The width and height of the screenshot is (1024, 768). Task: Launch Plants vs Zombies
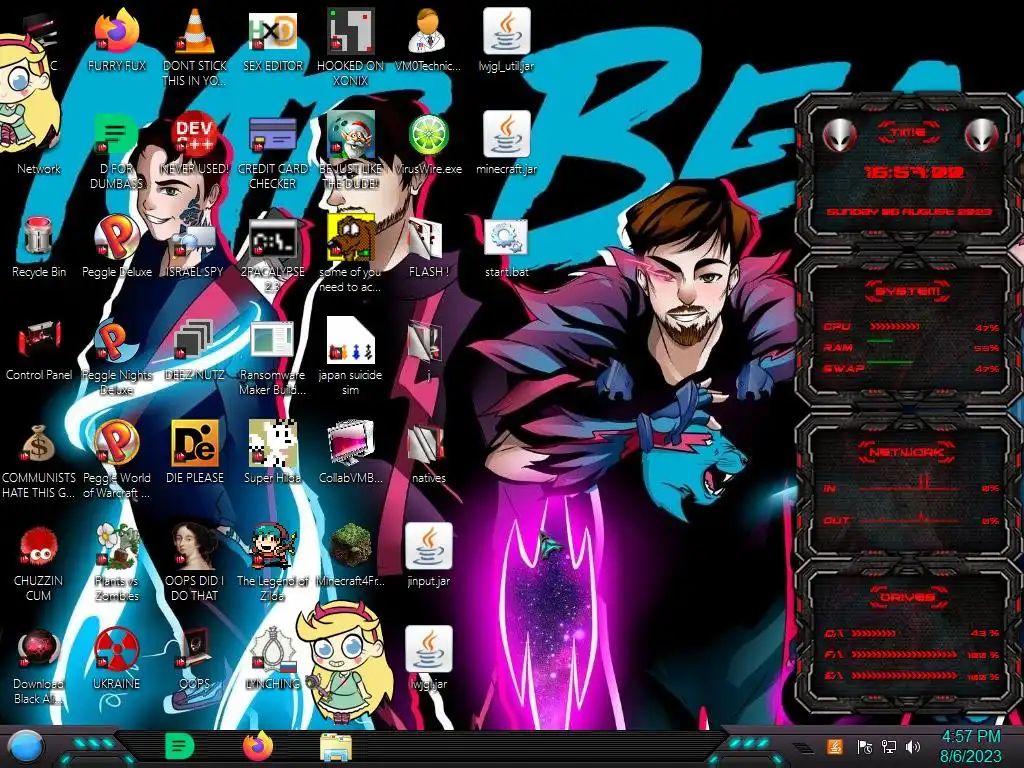tap(117, 546)
